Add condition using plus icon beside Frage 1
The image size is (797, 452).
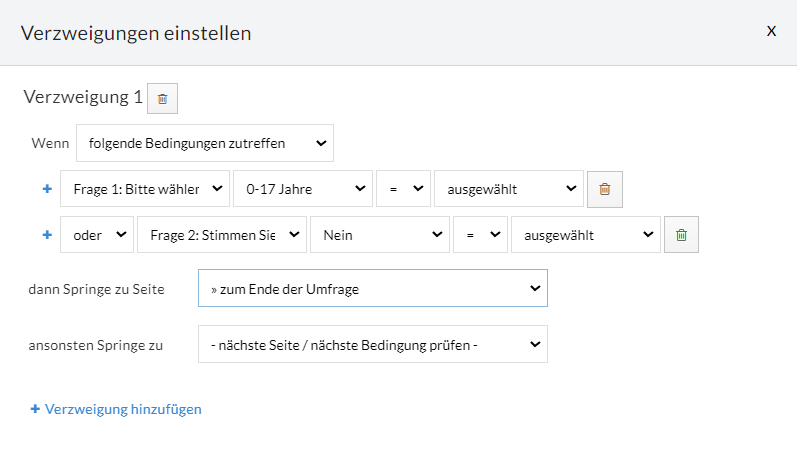click(x=47, y=189)
